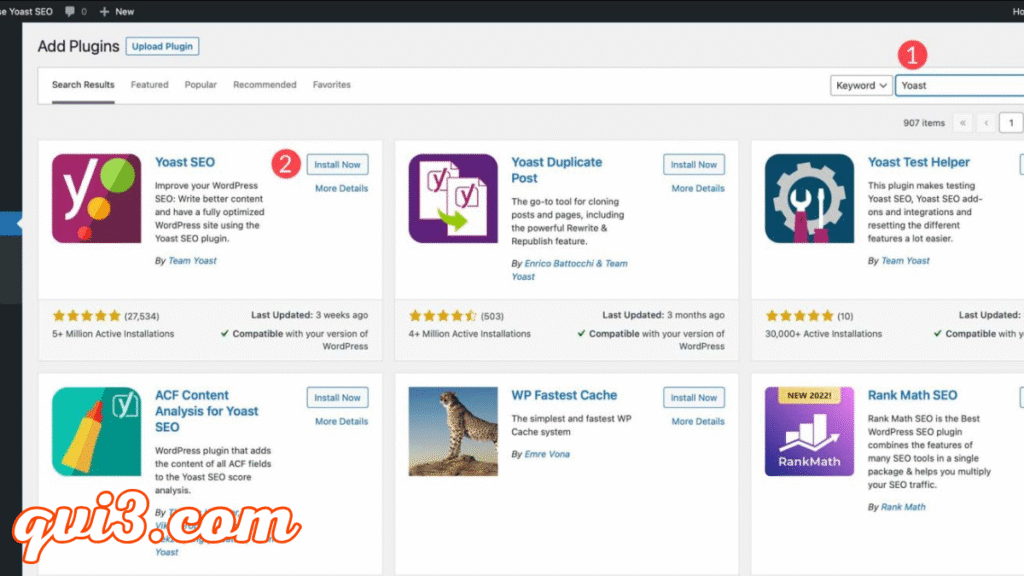1024x576 pixels.
Task: Switch to the Featured tab
Action: [150, 85]
